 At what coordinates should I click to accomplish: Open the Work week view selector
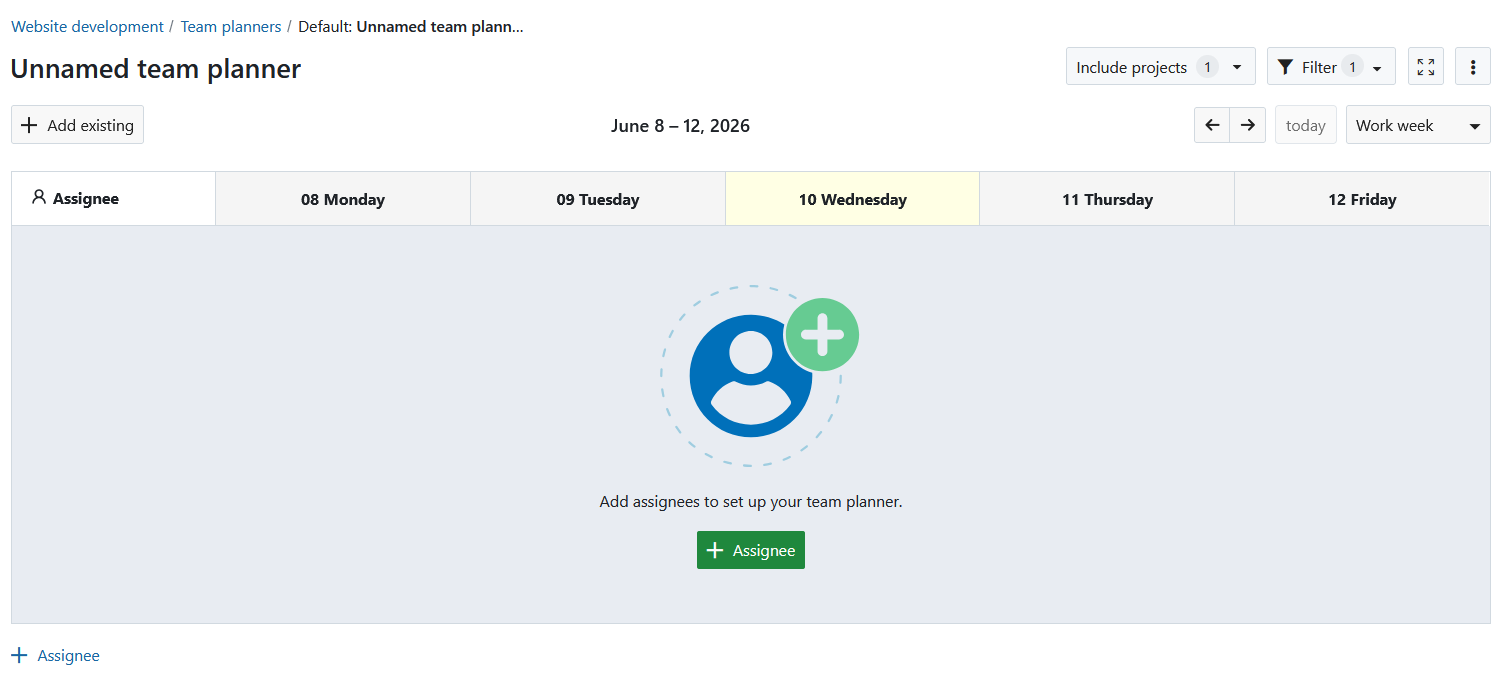1418,125
